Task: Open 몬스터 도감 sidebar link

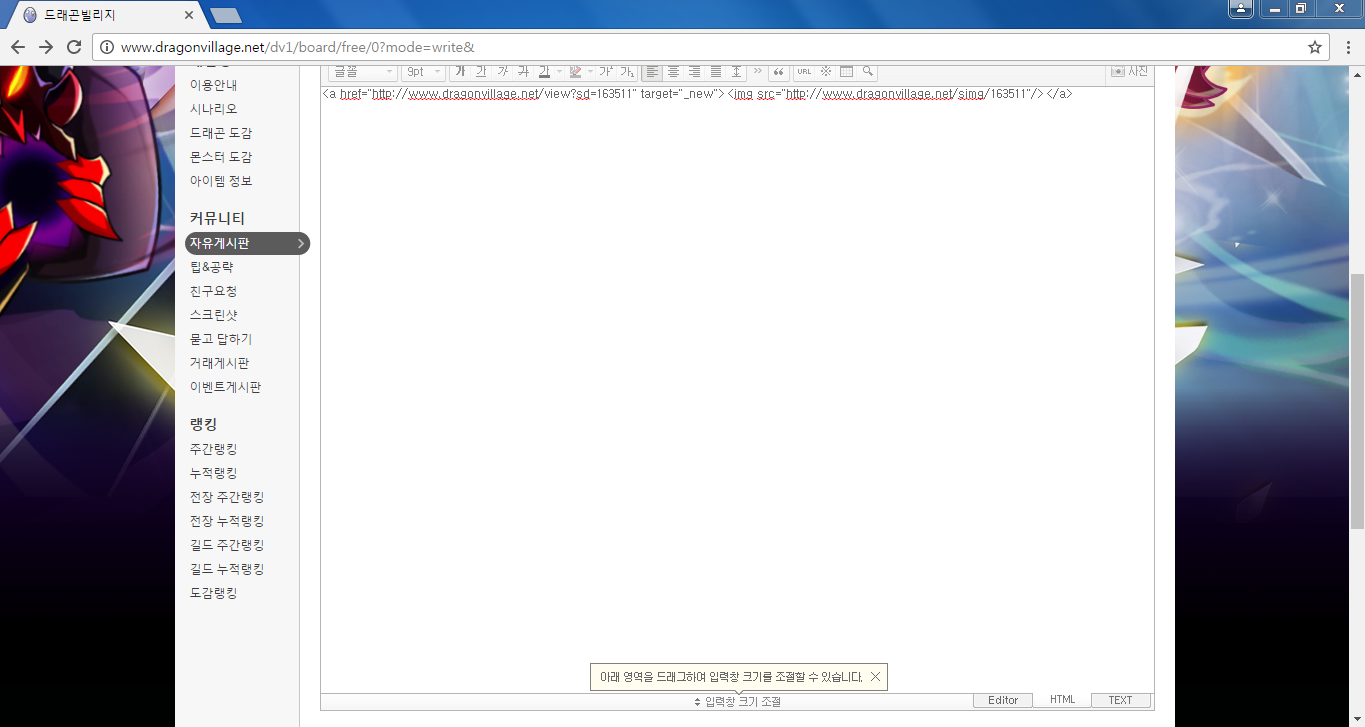Action: tap(221, 157)
